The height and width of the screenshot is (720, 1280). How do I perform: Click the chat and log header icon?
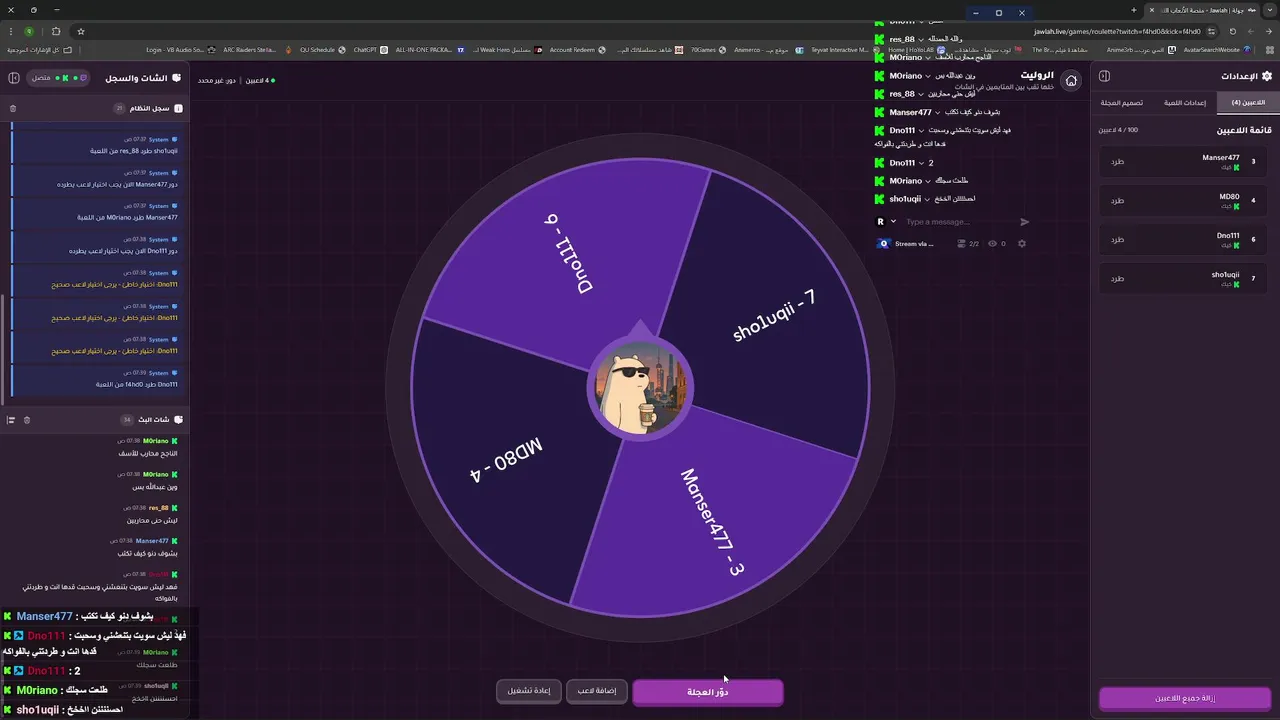pyautogui.click(x=177, y=77)
